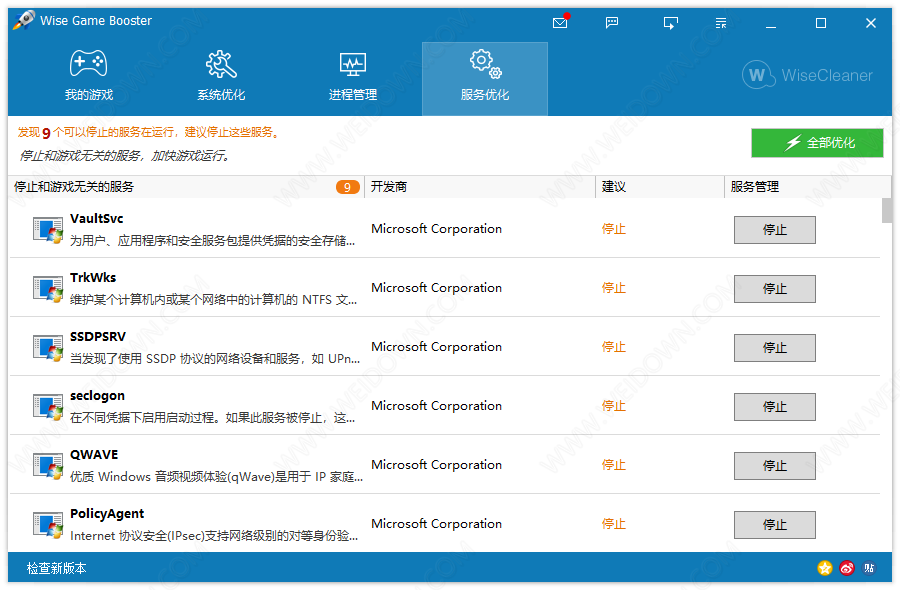Sort by 停止和游戏无关的服务 column header
This screenshot has width=900, height=590.
[x=187, y=187]
